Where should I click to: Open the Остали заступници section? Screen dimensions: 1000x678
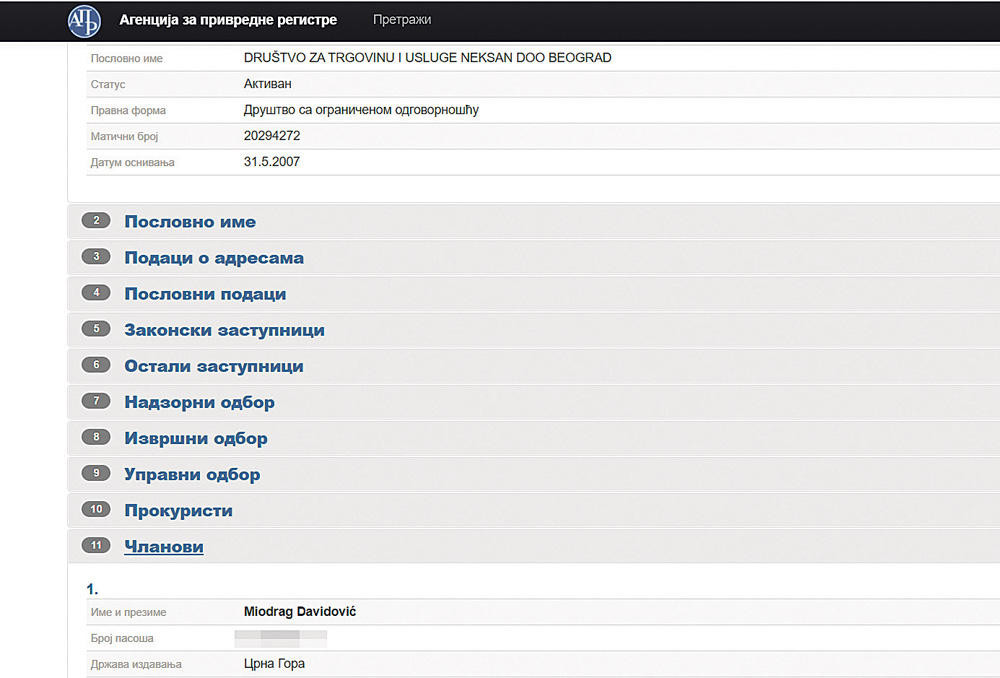pyautogui.click(x=214, y=366)
